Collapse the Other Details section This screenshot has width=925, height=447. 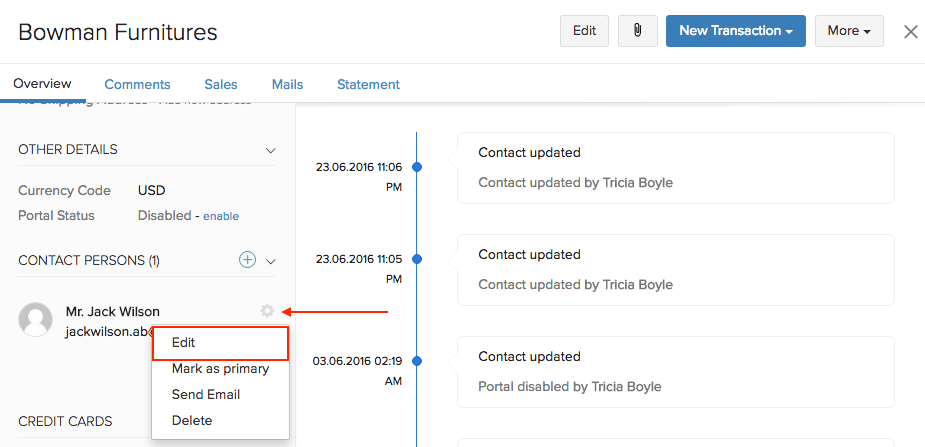point(270,150)
